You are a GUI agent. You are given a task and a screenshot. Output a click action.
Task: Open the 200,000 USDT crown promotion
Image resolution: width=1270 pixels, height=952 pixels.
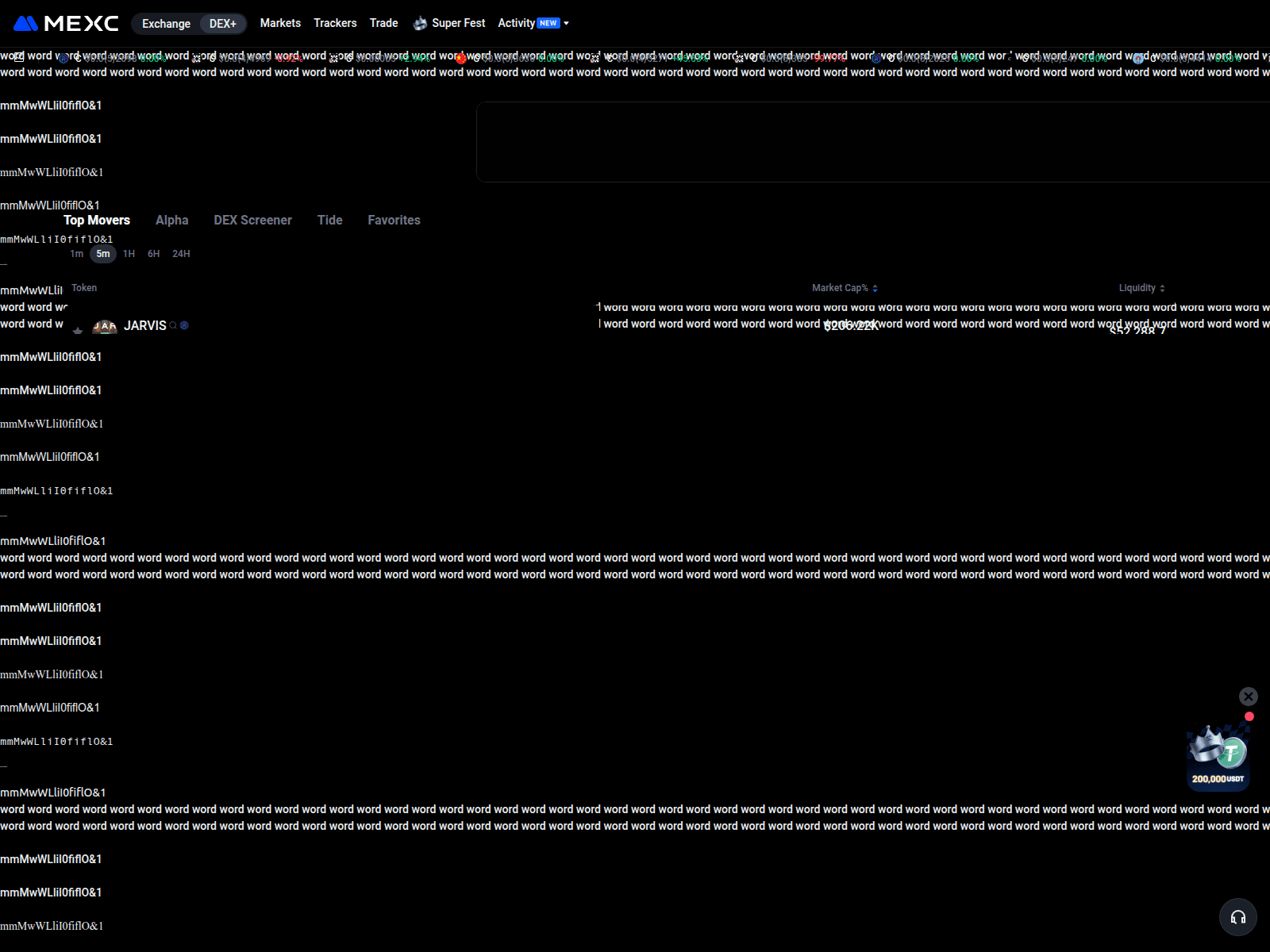tap(1218, 755)
